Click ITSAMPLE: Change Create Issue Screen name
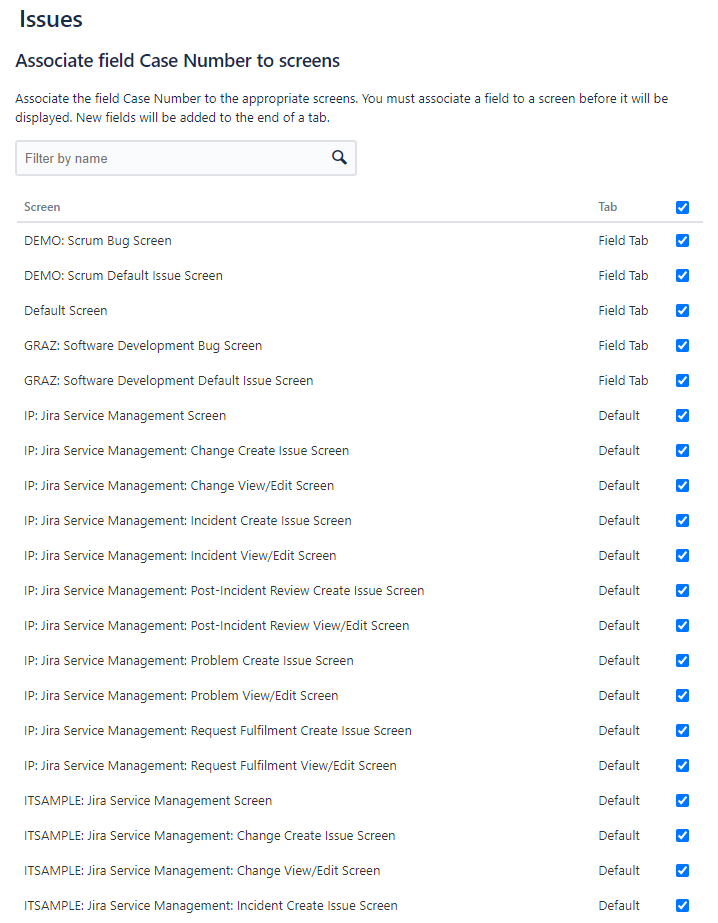 (210, 835)
